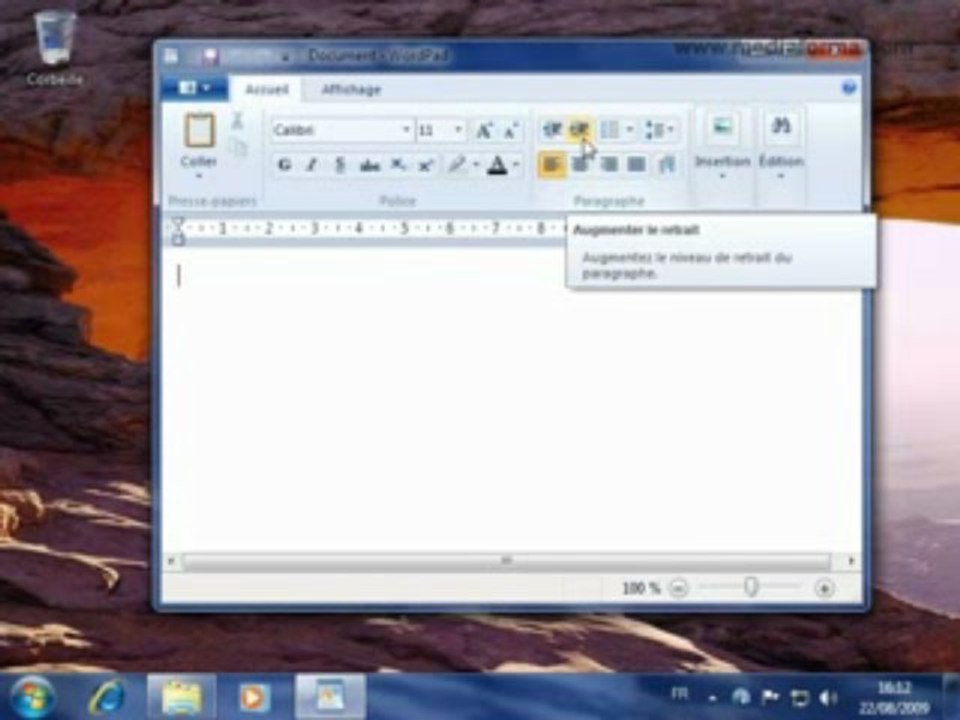Open WordPad help question mark

click(849, 88)
